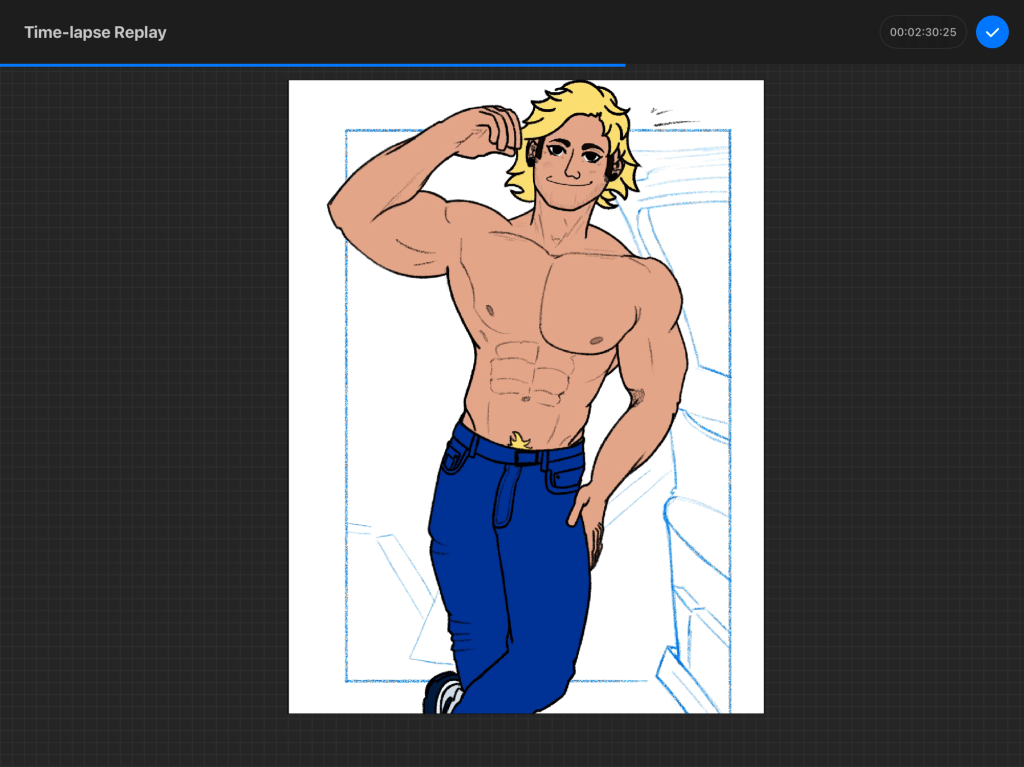Click the unfilled portion of the replay progress bar
Viewport: 1024px width, 767px height.
pyautogui.click(x=820, y=65)
